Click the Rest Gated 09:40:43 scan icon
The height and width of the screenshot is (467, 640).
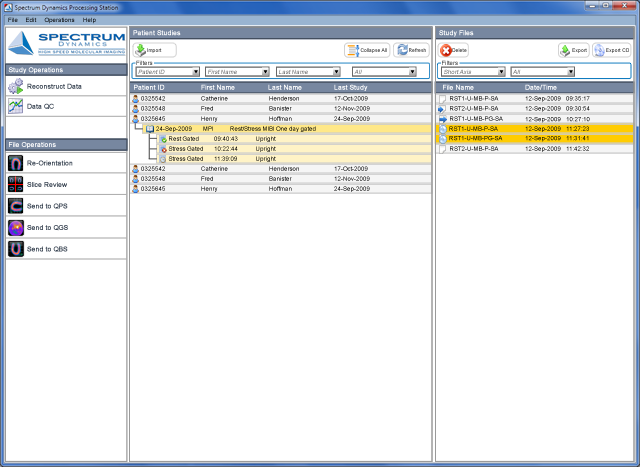coord(163,139)
